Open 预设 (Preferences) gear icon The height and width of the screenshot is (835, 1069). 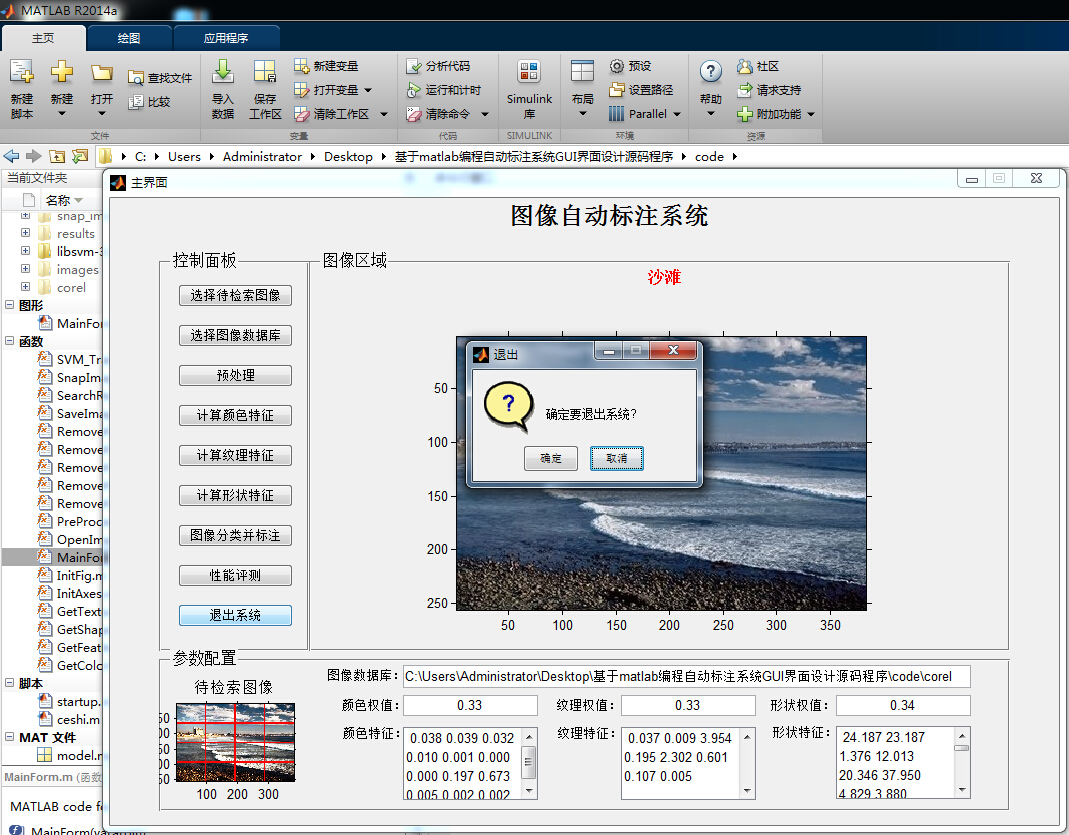click(x=616, y=66)
